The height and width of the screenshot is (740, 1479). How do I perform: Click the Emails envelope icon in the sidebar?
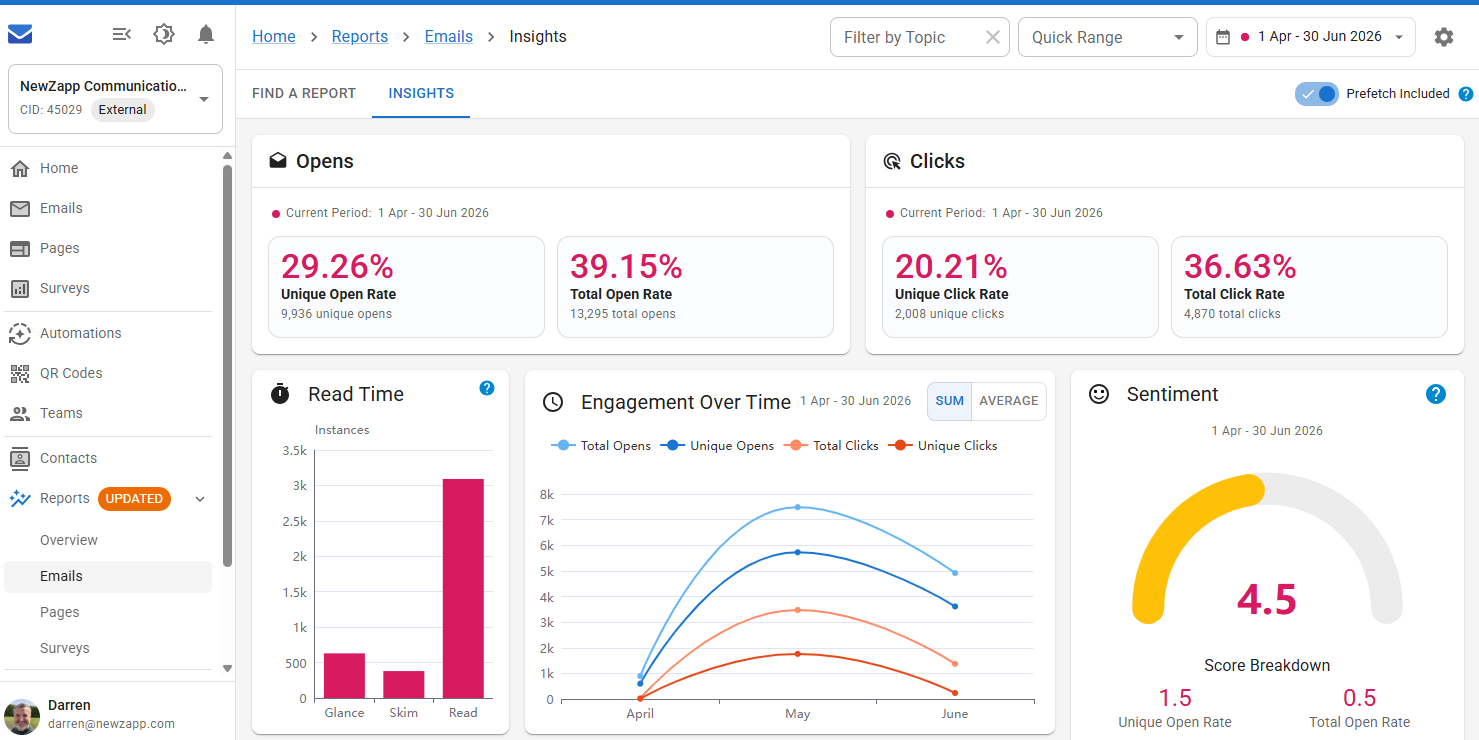click(20, 209)
